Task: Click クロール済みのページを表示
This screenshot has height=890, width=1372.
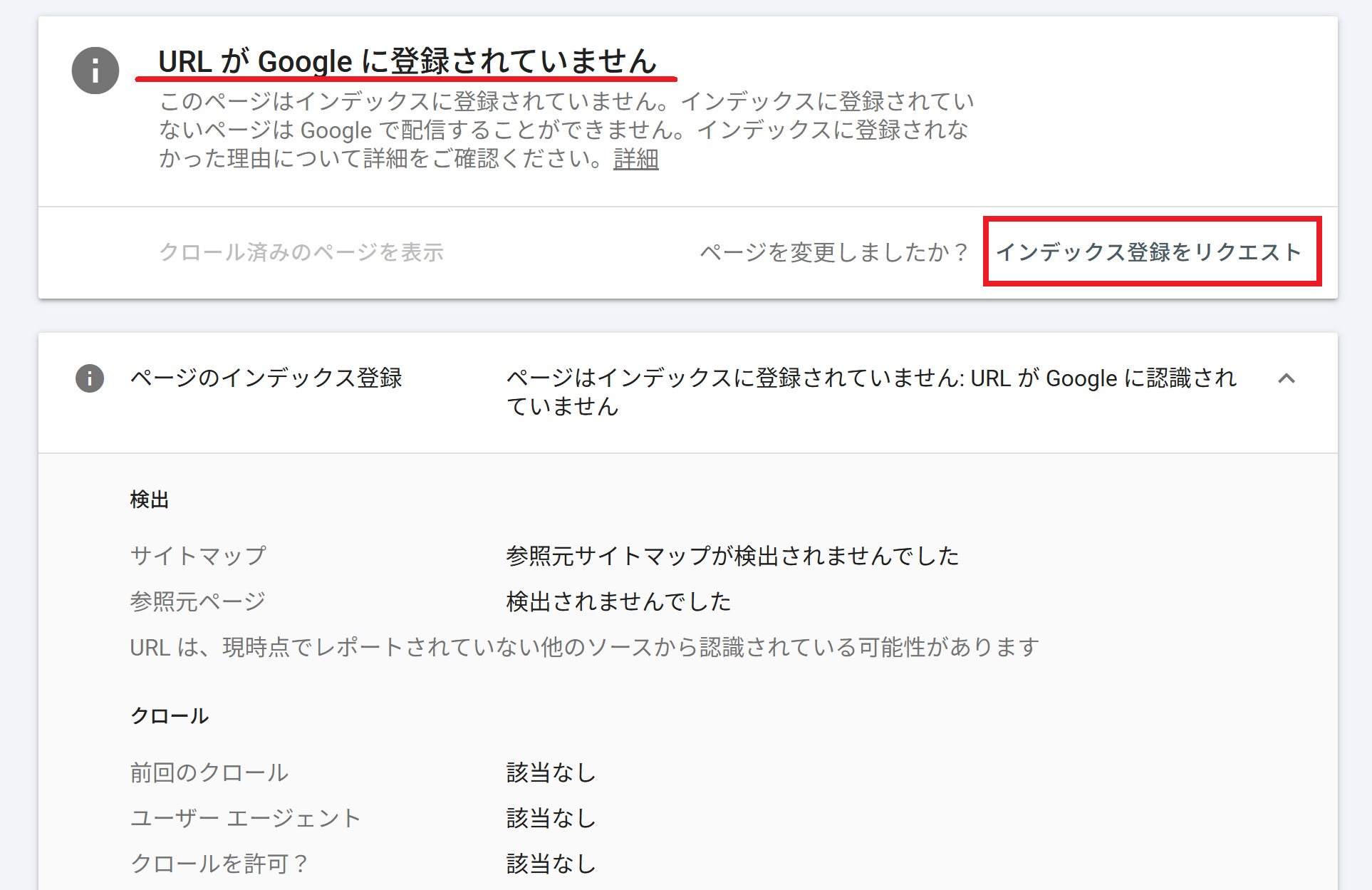Action: (x=301, y=252)
